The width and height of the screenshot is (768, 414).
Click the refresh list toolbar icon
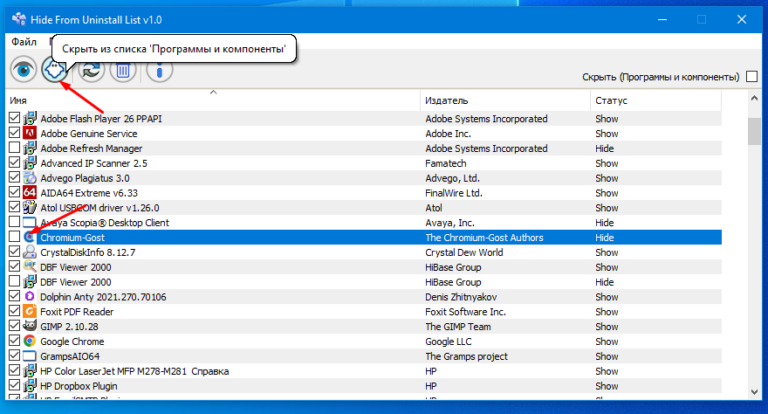[92, 71]
